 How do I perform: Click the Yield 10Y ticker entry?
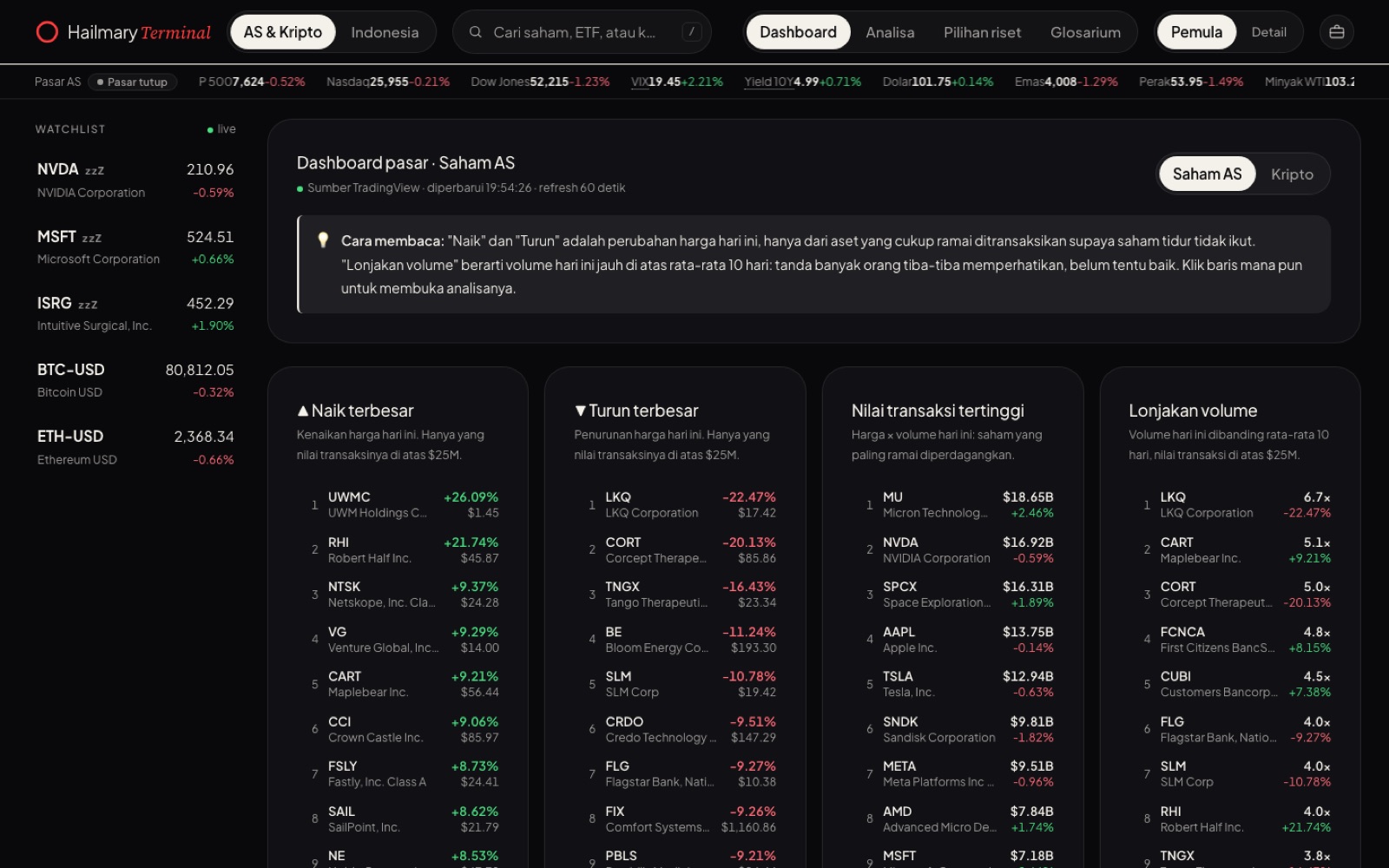(802, 82)
